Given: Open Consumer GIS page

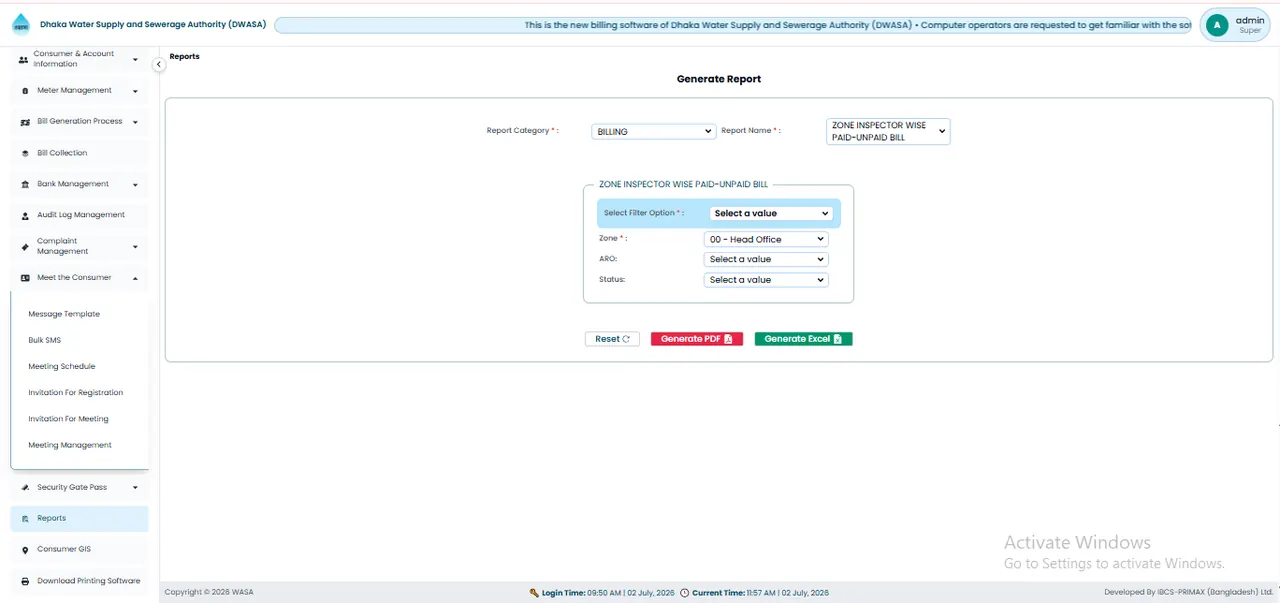Looking at the screenshot, I should (x=79, y=550).
